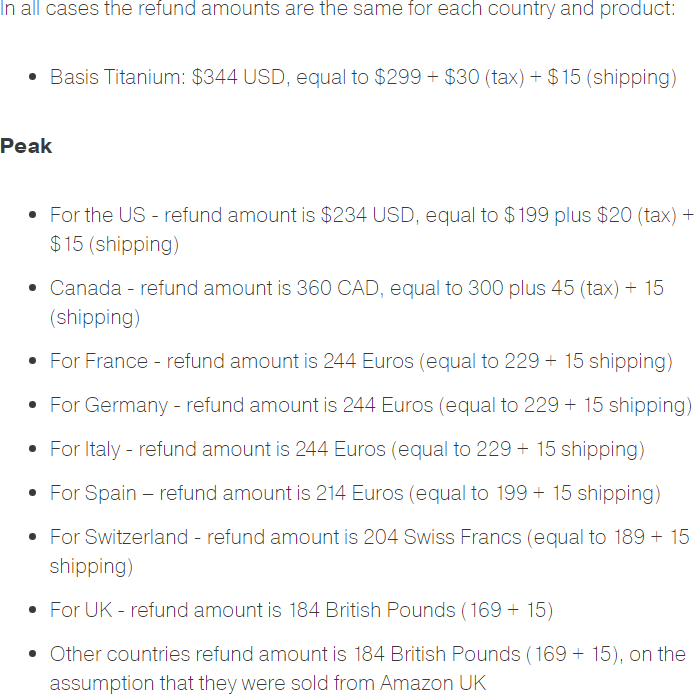Viewport: 694px width, 694px height.
Task: Click the Peak section heading
Action: tap(26, 146)
